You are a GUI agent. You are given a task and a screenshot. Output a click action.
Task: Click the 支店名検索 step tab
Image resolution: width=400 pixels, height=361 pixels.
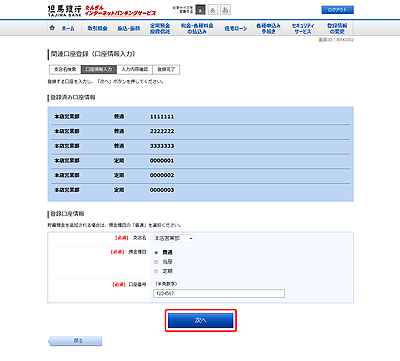point(65,69)
